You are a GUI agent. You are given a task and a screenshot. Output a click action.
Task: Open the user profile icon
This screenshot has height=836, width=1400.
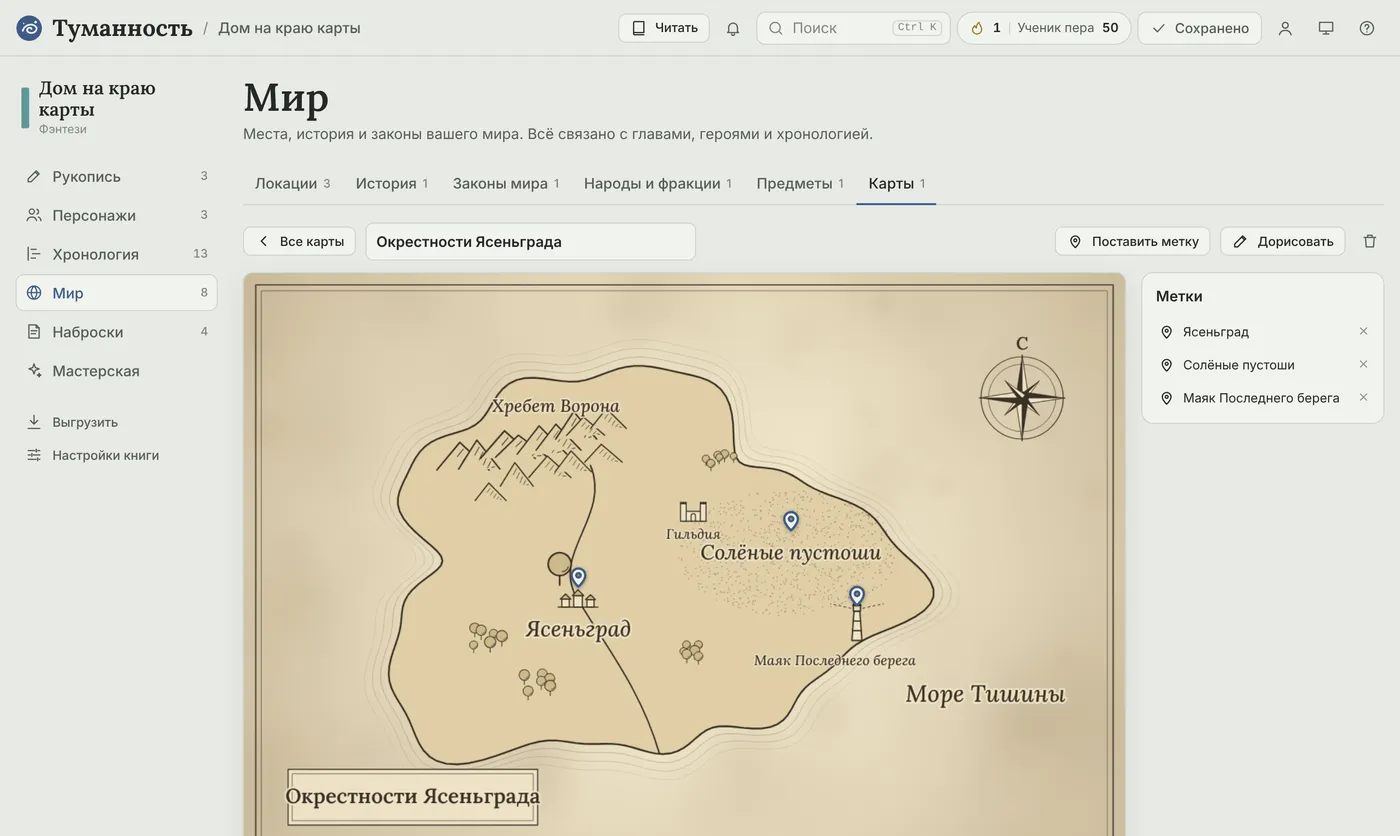click(1285, 28)
